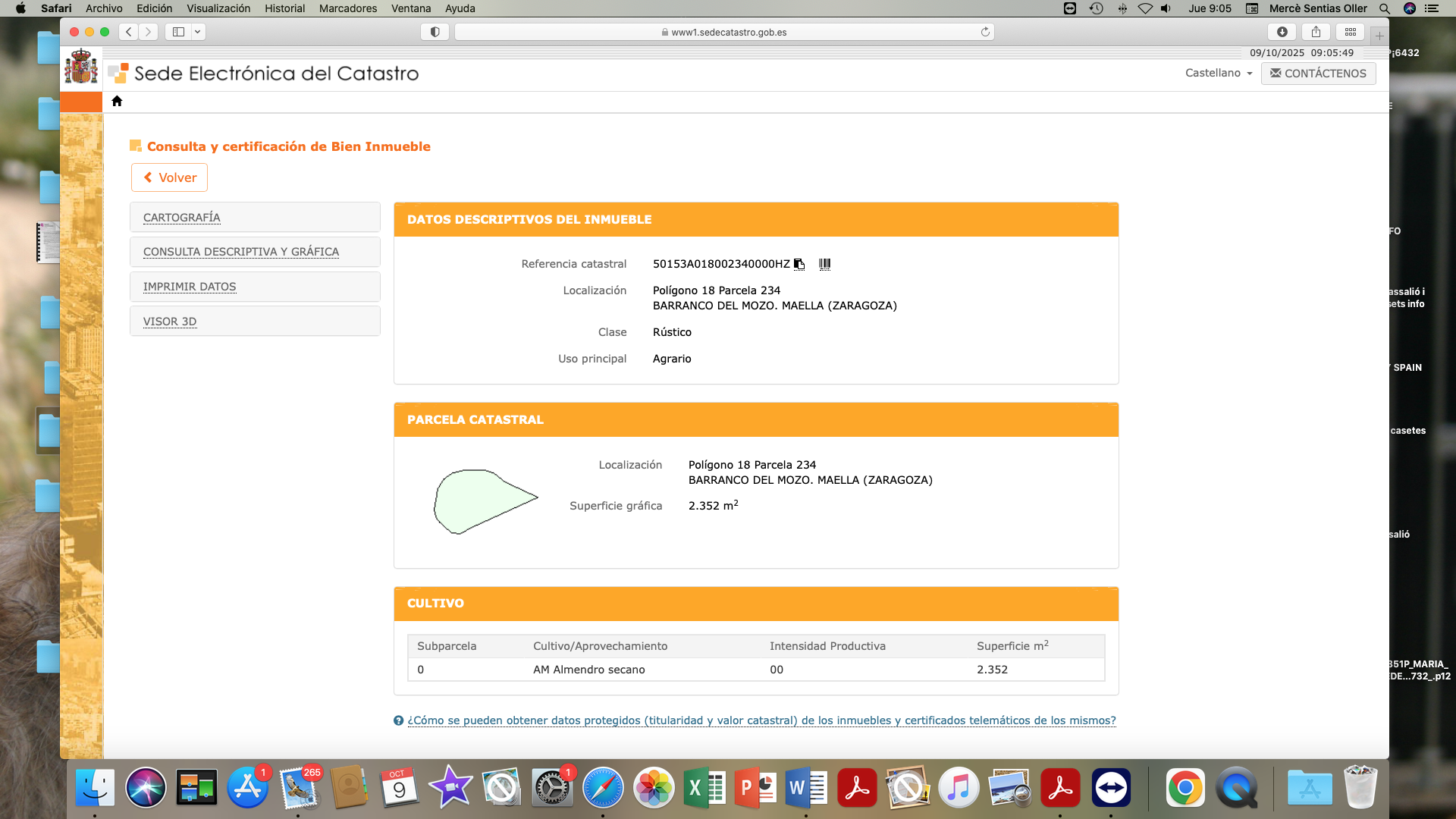Open the Historial menu
Image resolution: width=1456 pixels, height=819 pixels.
(284, 8)
